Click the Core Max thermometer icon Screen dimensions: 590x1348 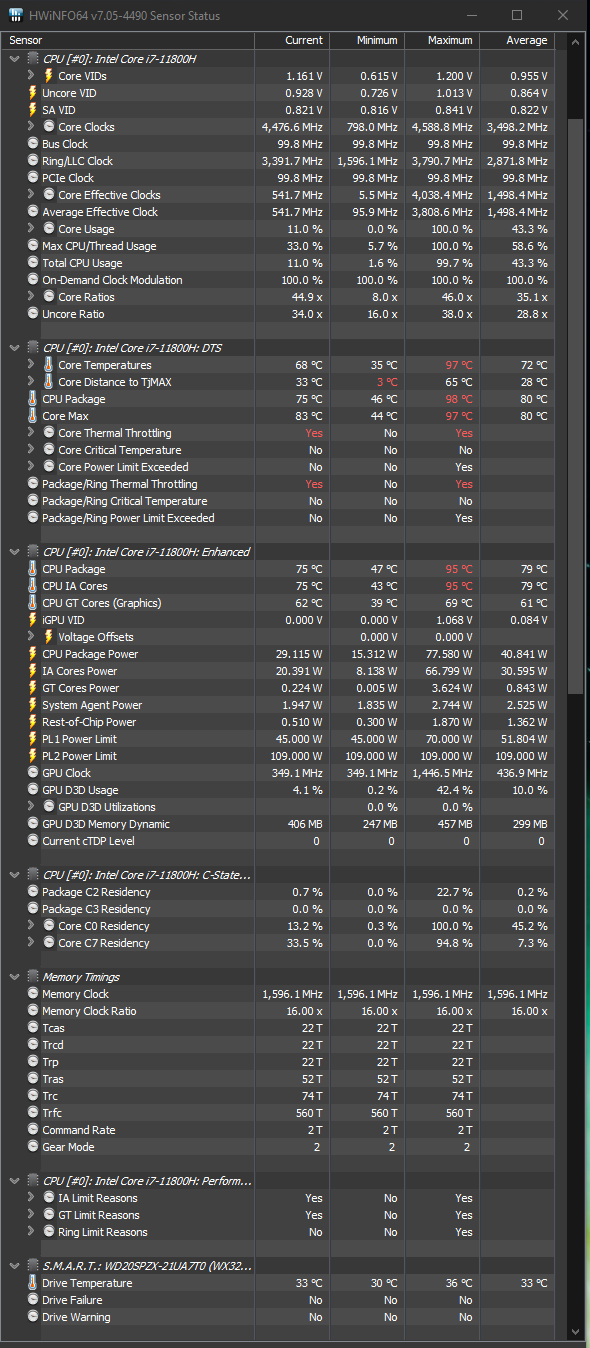[33, 416]
